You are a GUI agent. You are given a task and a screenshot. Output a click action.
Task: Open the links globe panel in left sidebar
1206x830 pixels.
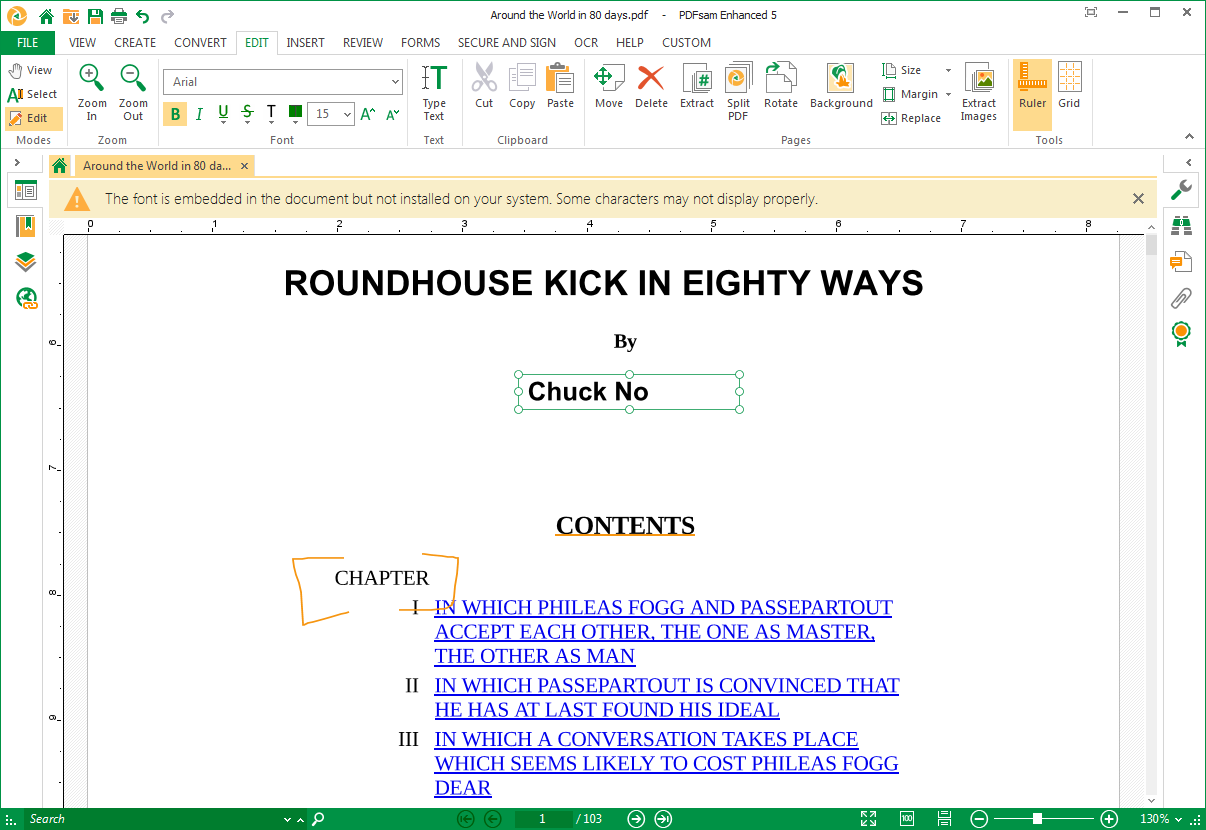tap(26, 297)
